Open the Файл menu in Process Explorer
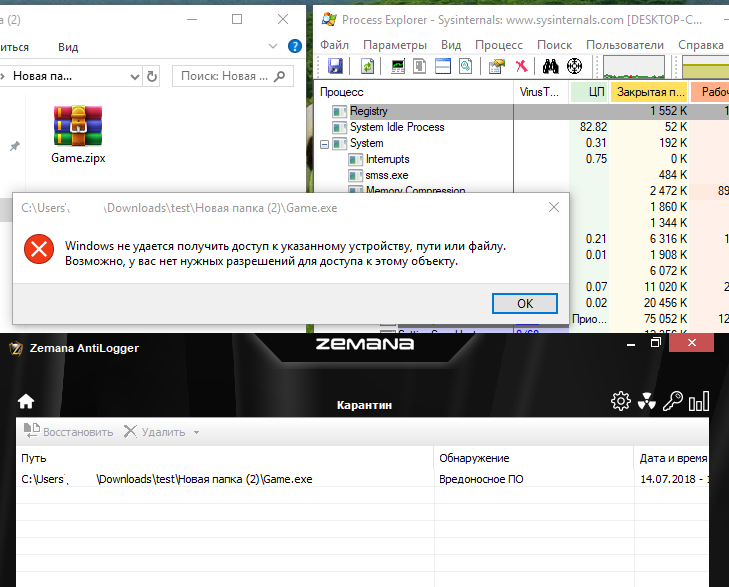 coord(334,45)
